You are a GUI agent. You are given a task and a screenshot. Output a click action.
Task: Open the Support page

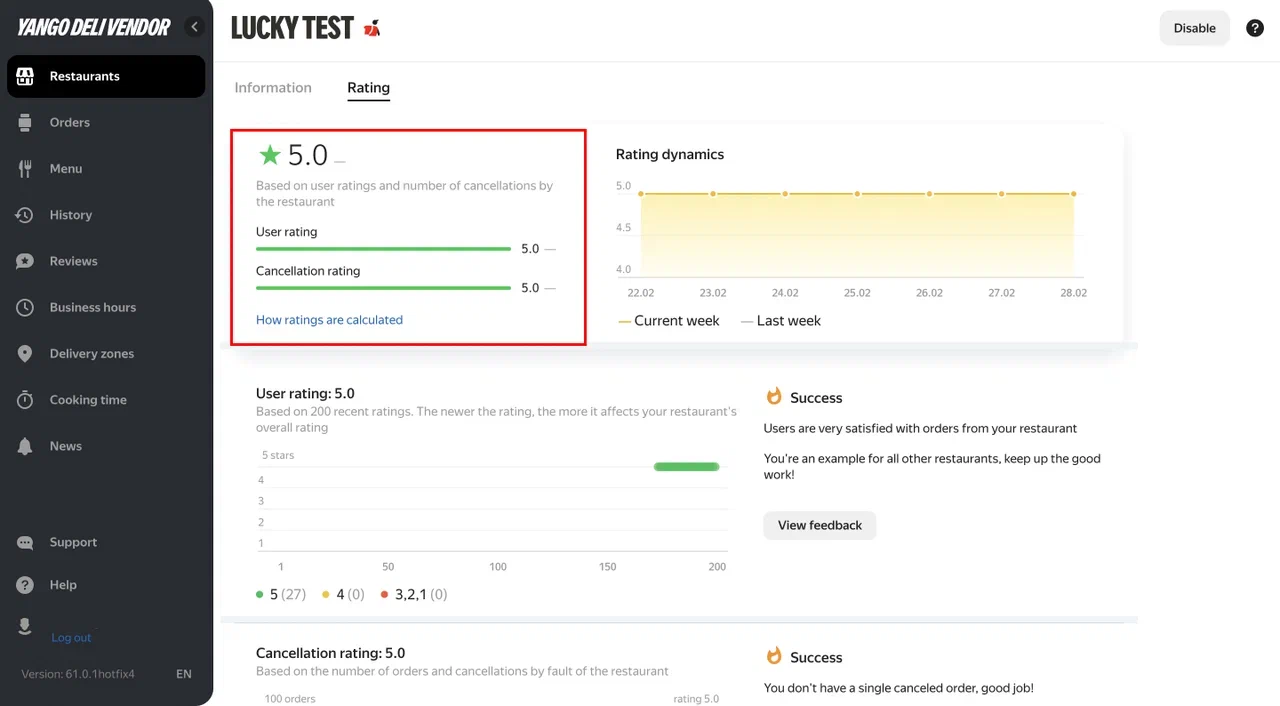pyautogui.click(x=74, y=542)
